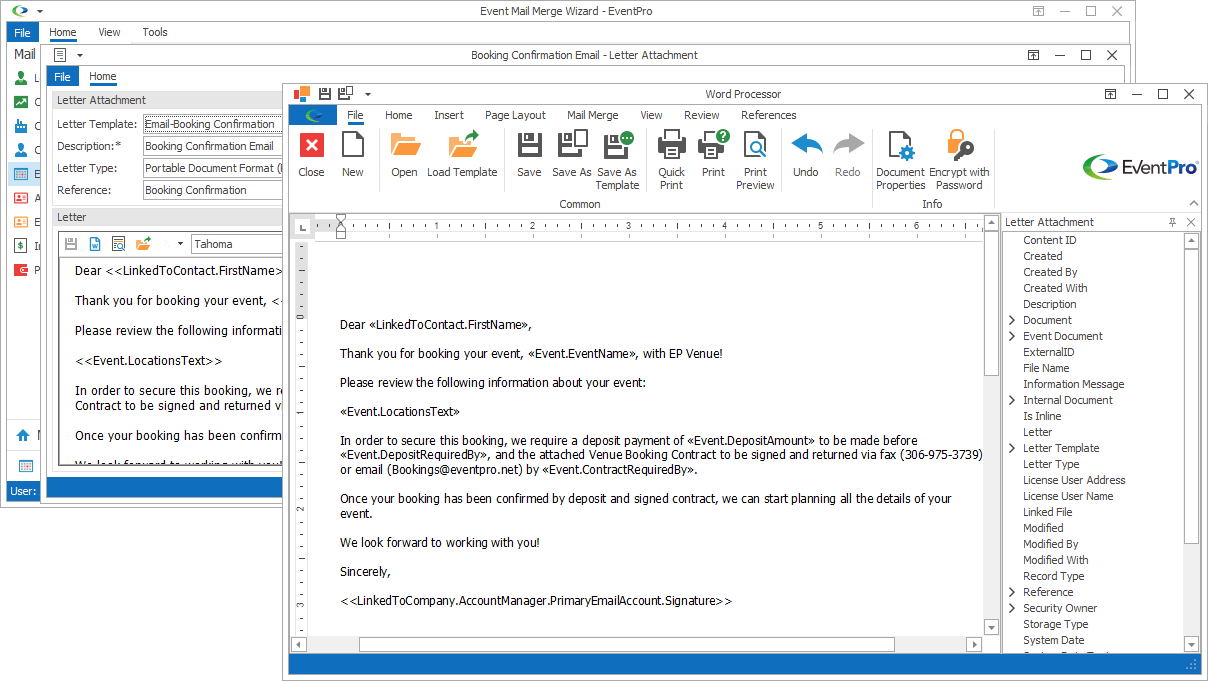
Task: Open Word Processor quick access dropdown arrow
Action: [x=368, y=94]
